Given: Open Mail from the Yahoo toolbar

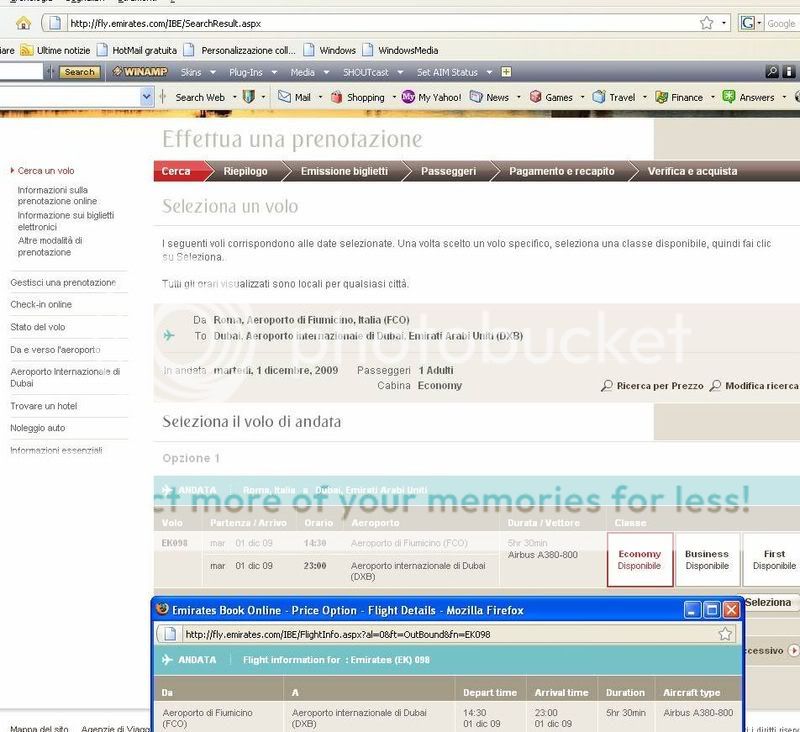Looking at the screenshot, I should (x=294, y=97).
